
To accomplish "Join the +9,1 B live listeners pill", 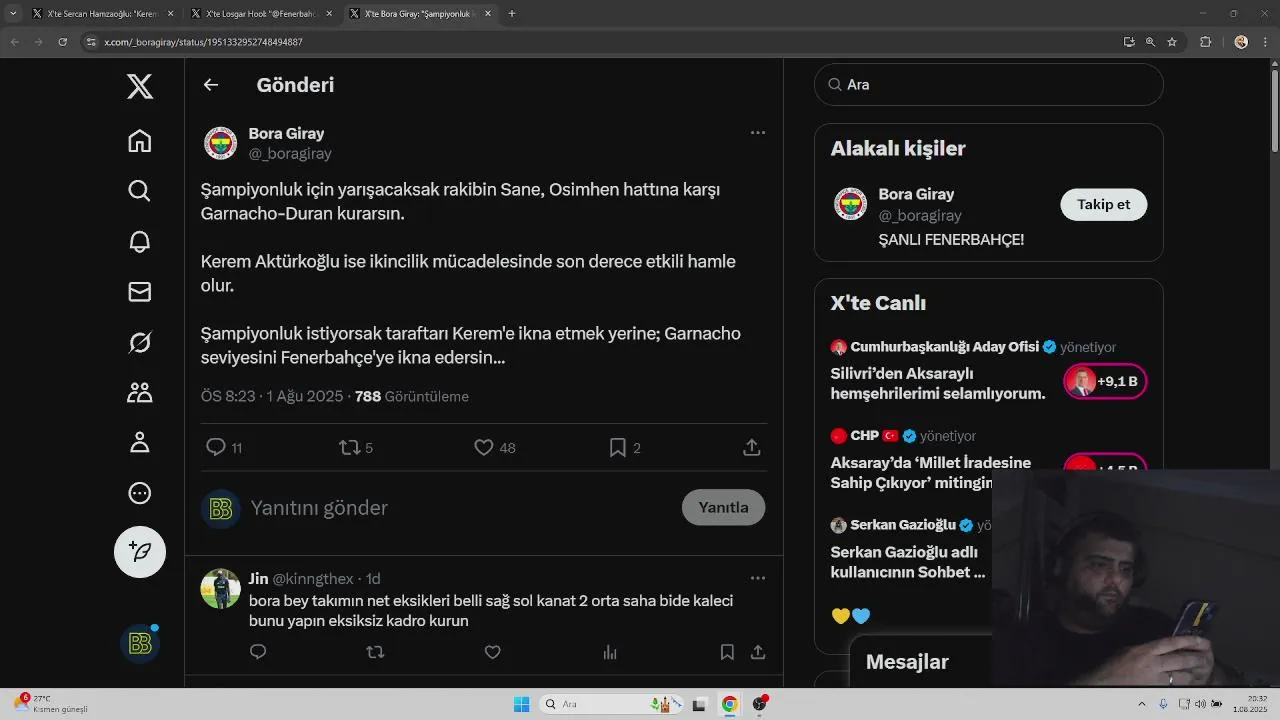I will (x=1105, y=382).
